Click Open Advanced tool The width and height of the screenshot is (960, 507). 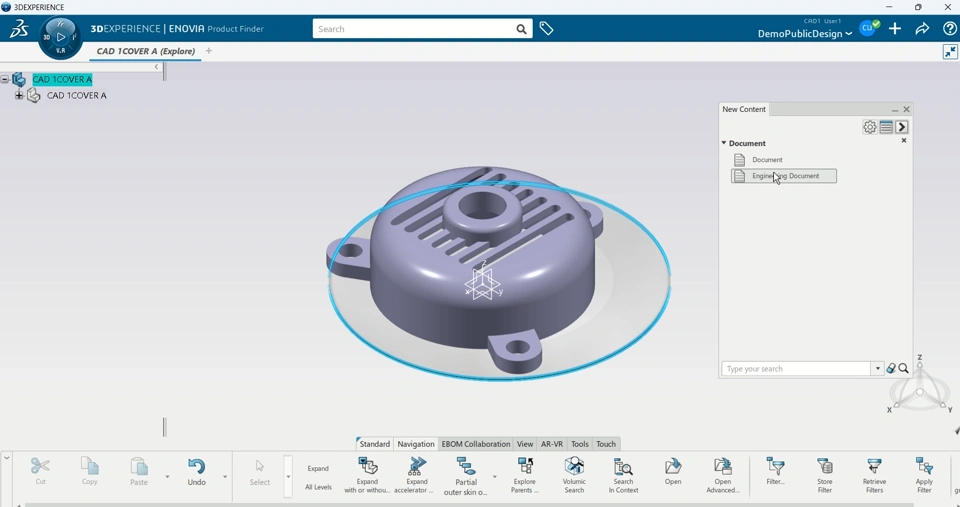click(x=722, y=475)
